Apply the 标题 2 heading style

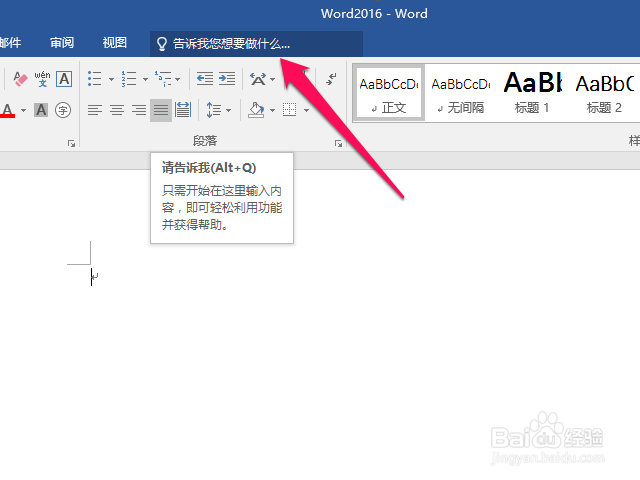[604, 93]
